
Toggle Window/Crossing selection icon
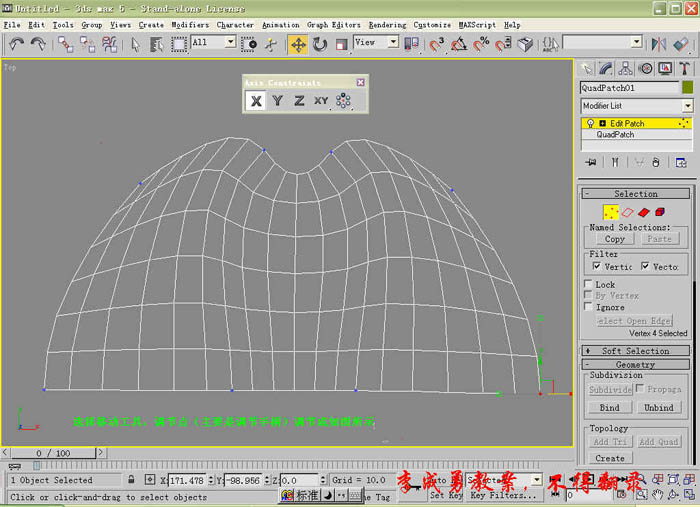[x=249, y=44]
